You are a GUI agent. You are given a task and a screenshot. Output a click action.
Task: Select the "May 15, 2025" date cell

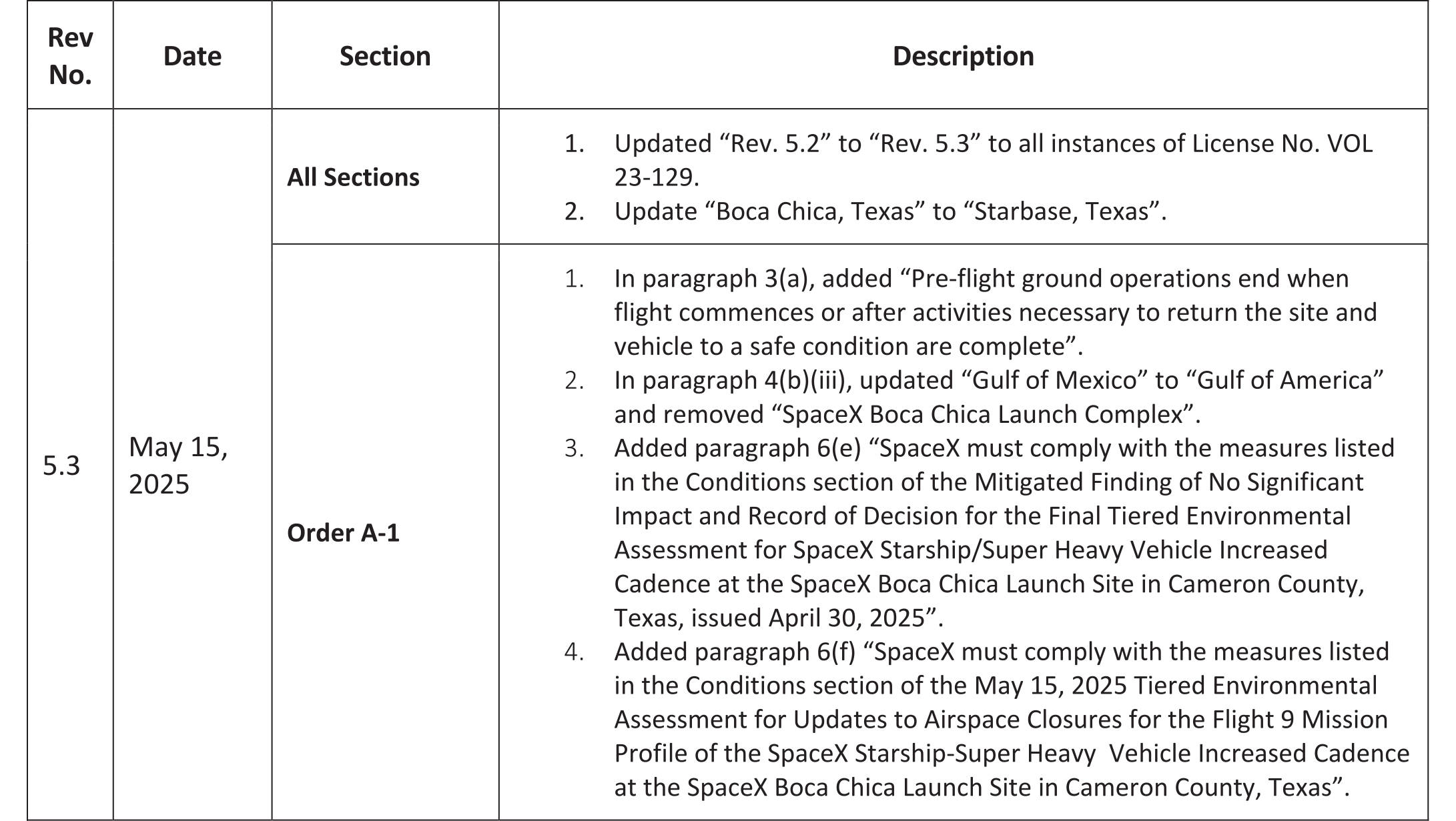pos(178,465)
